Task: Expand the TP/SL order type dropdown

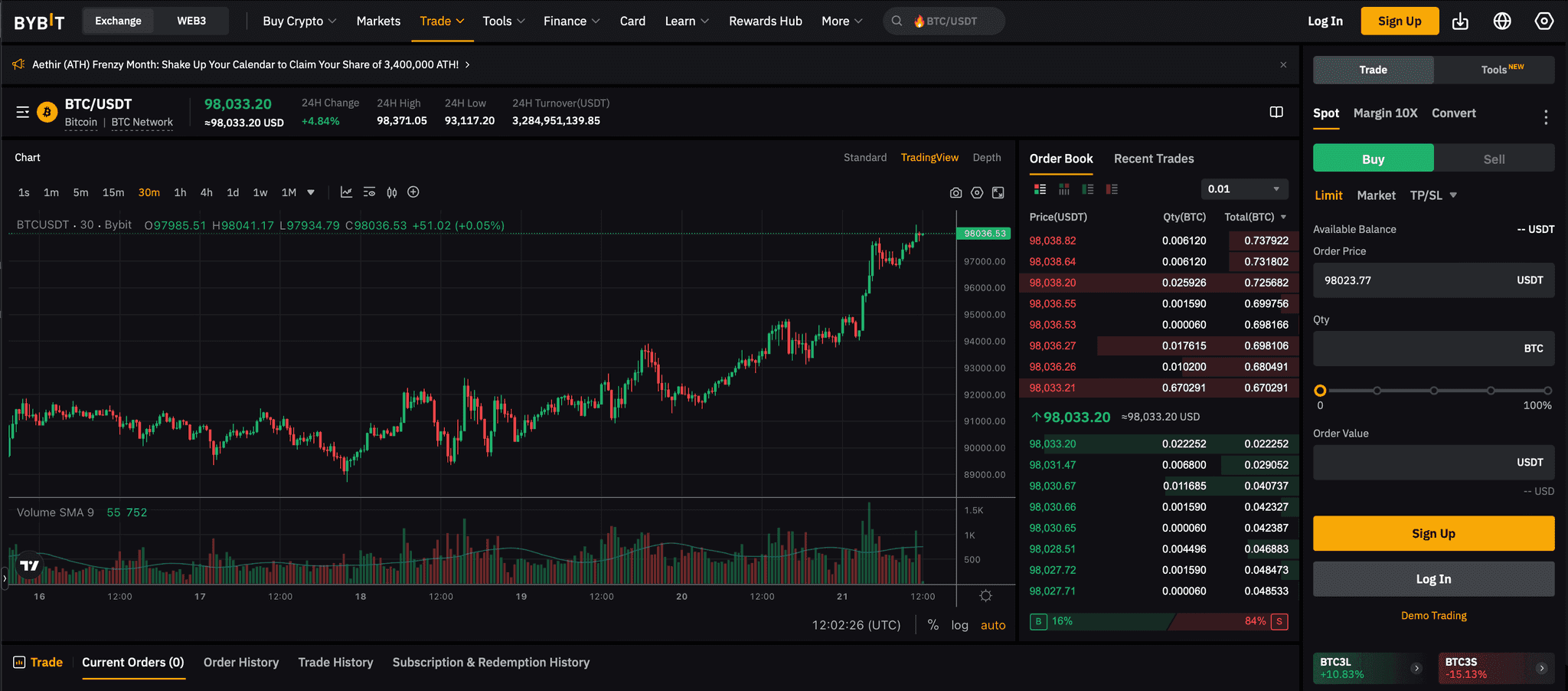Action: pyautogui.click(x=1432, y=195)
